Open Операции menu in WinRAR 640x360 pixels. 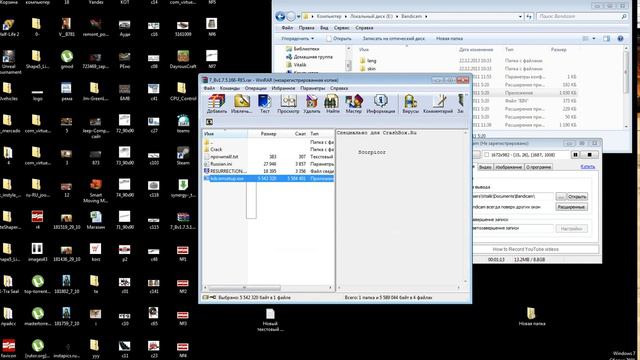tap(256, 88)
